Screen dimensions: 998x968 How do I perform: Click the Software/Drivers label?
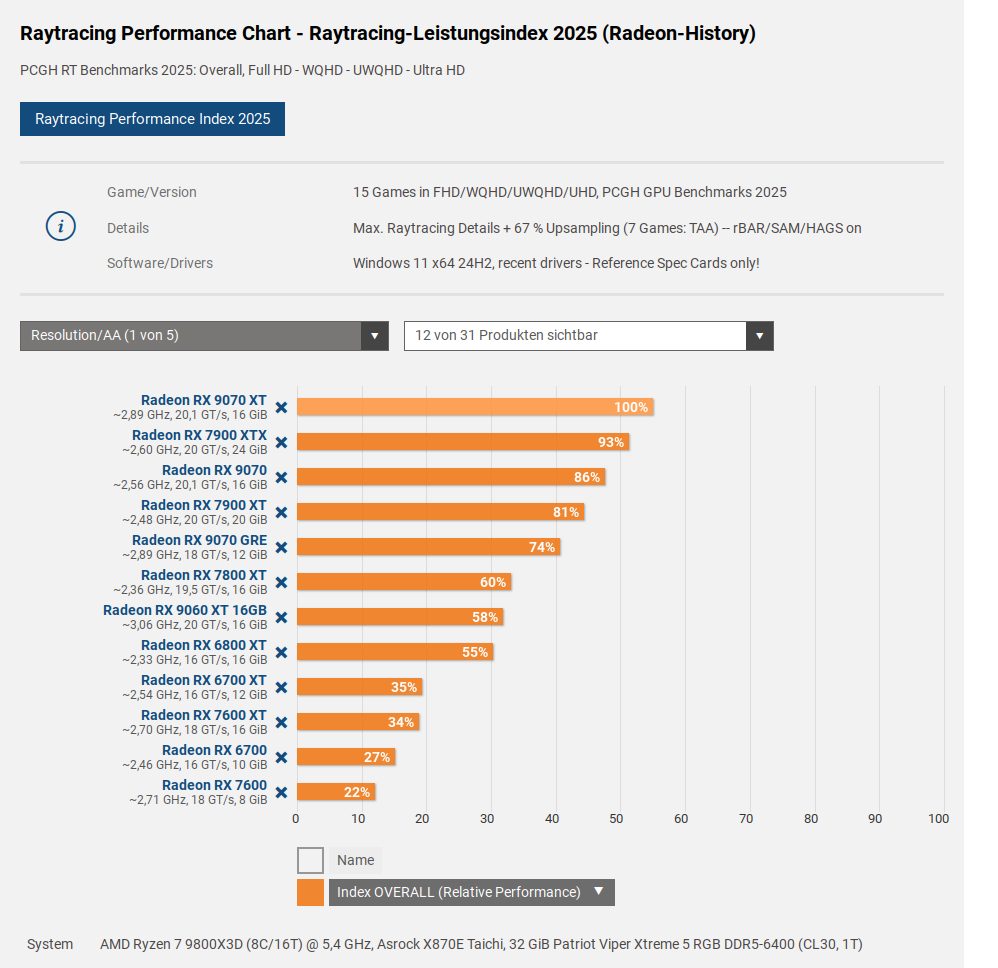coord(160,263)
